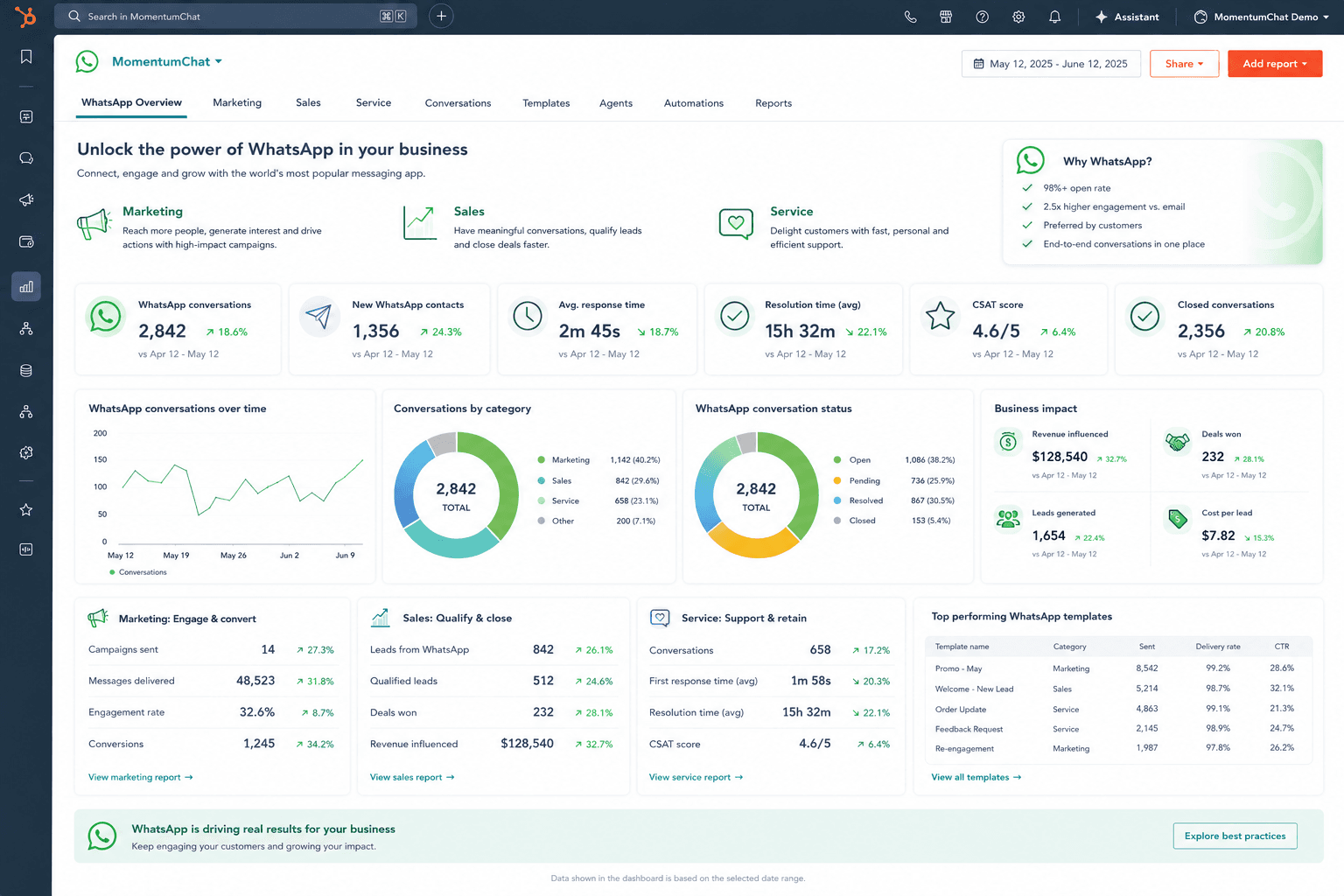
Task: Click the Promo - May template row
Action: pos(1118,668)
